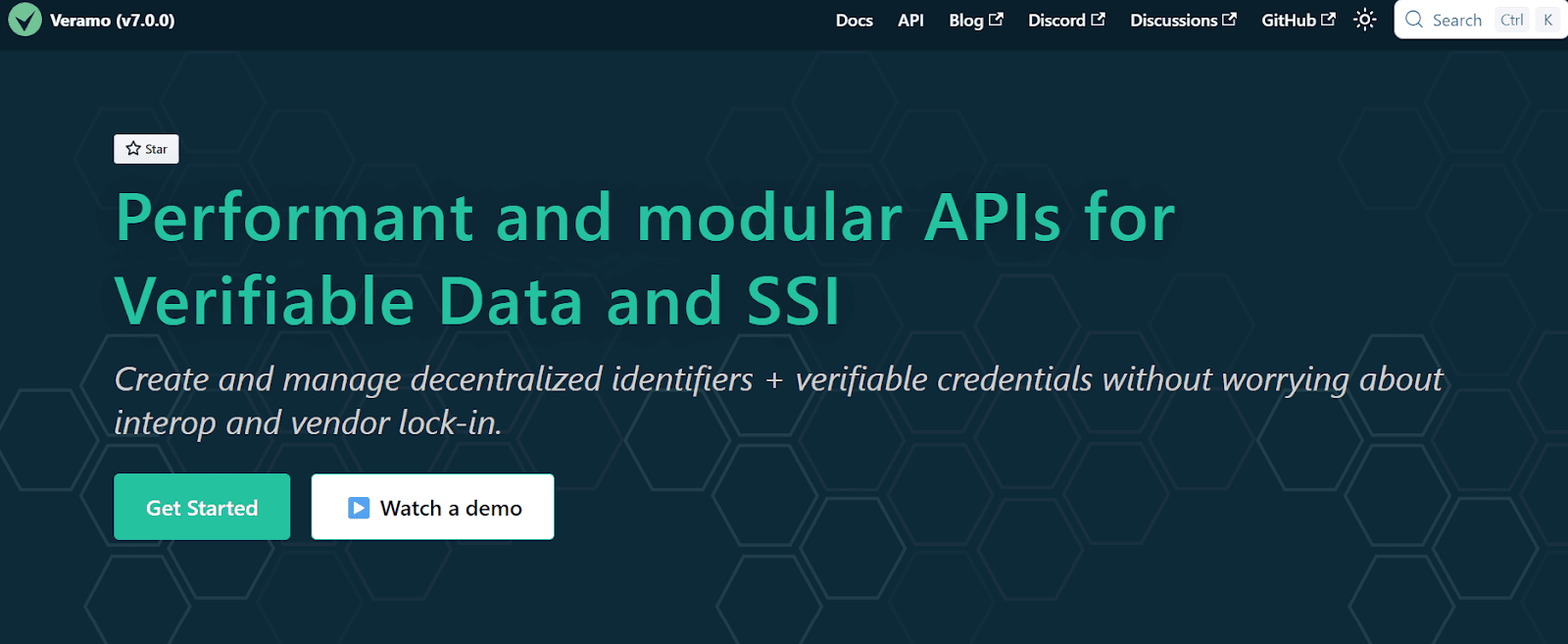Click the tagline 'interop and vendor lock-in.'
This screenshot has width=1568, height=644.
308,422
